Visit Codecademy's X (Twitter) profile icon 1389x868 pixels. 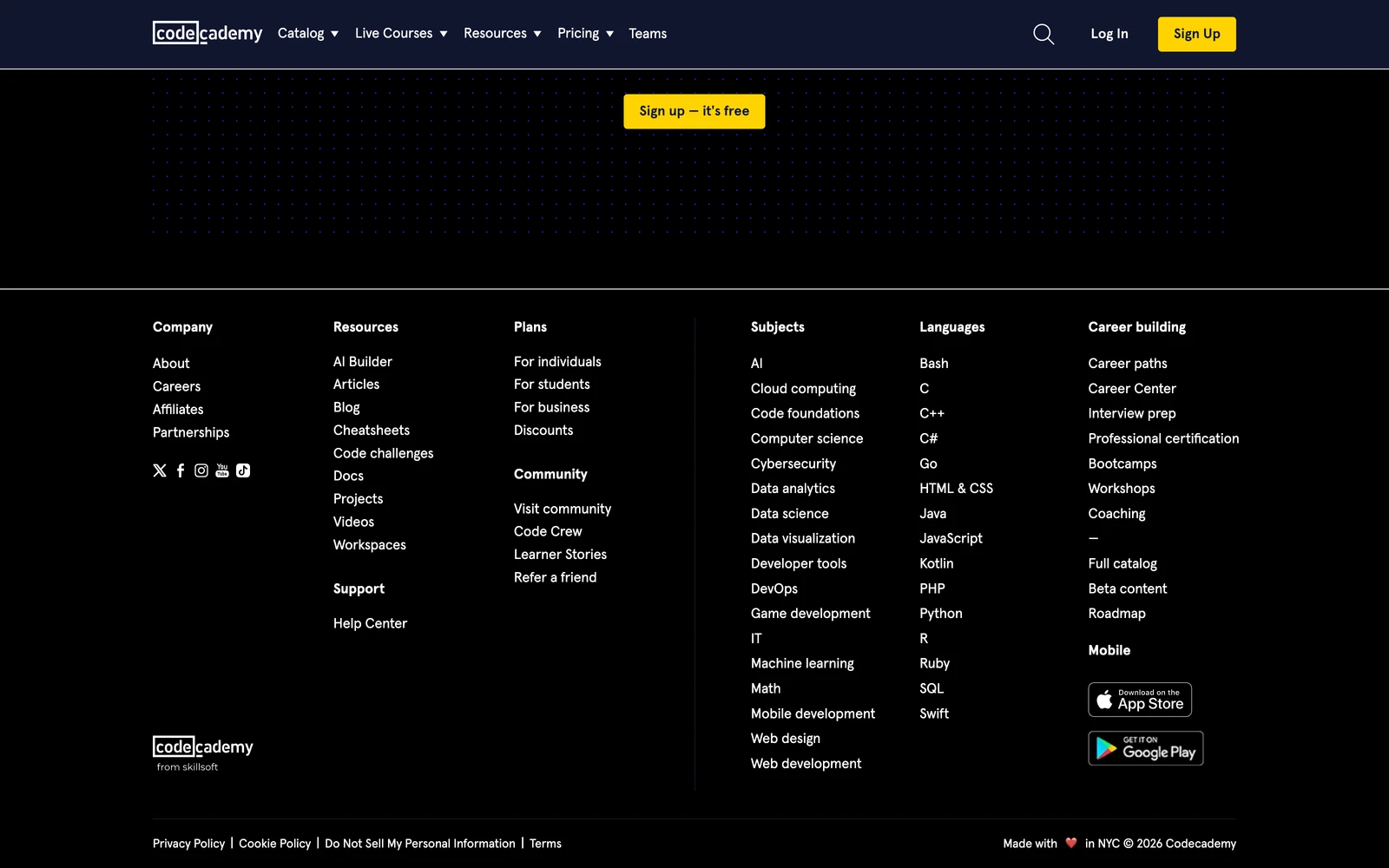[160, 470]
